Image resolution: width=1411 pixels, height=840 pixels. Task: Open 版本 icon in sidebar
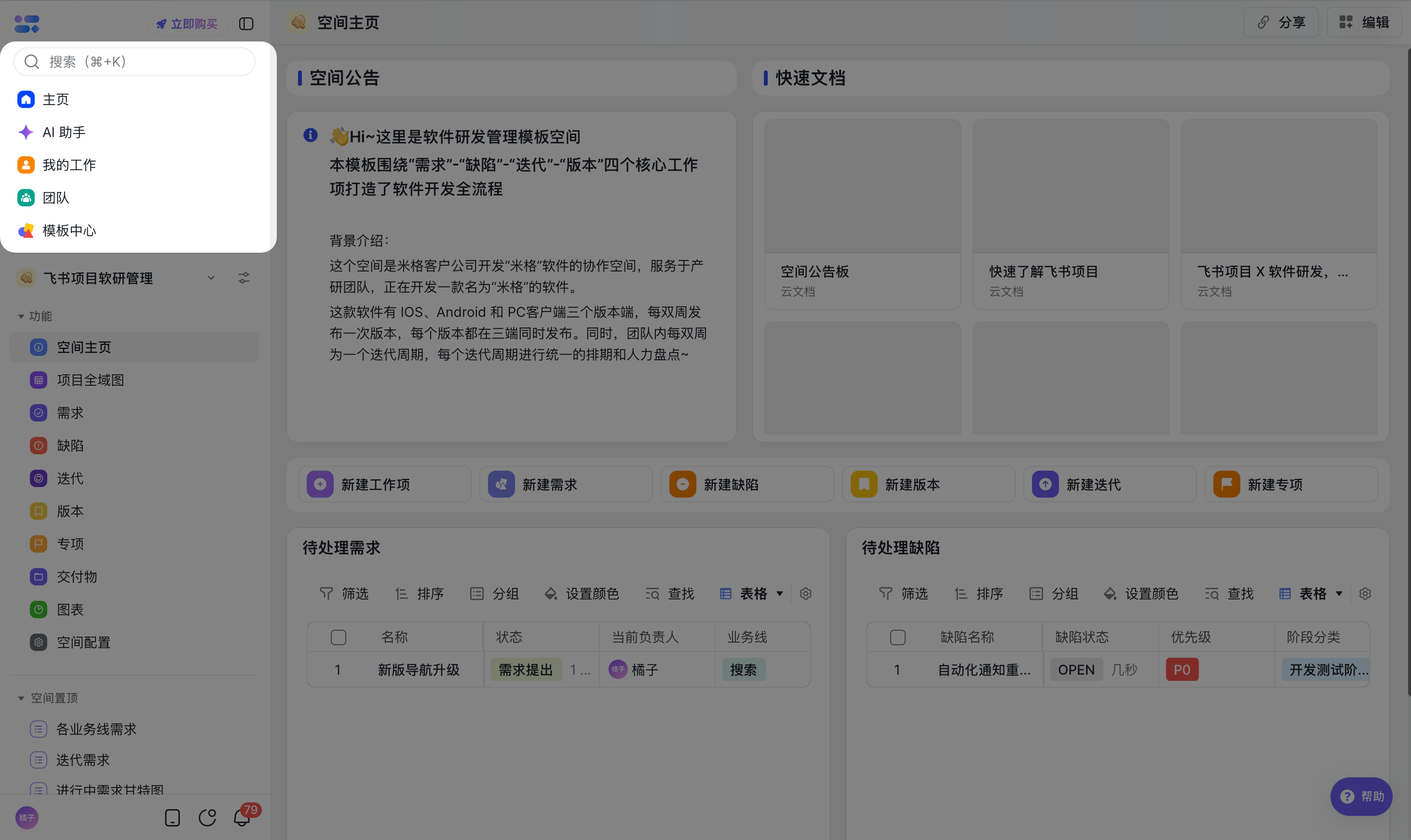[39, 512]
